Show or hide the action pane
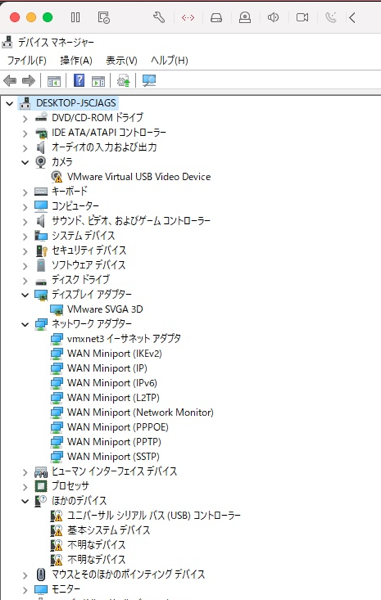This screenshot has height=600, width=381. (98, 81)
